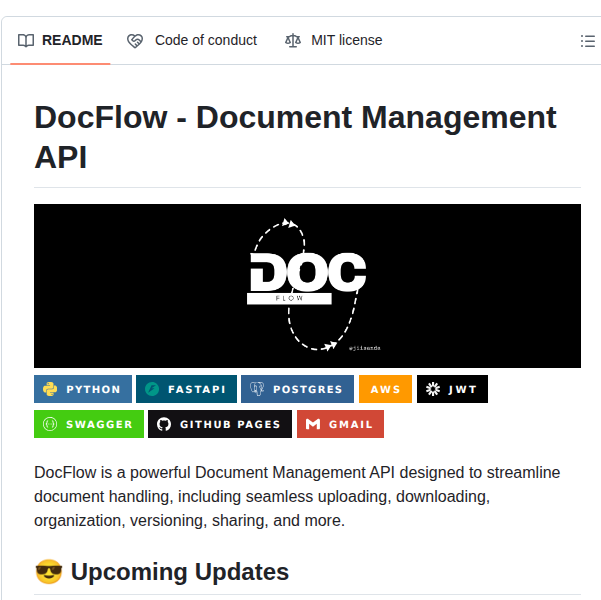601x600 pixels.
Task: Click the Python badge
Action: click(x=83, y=389)
